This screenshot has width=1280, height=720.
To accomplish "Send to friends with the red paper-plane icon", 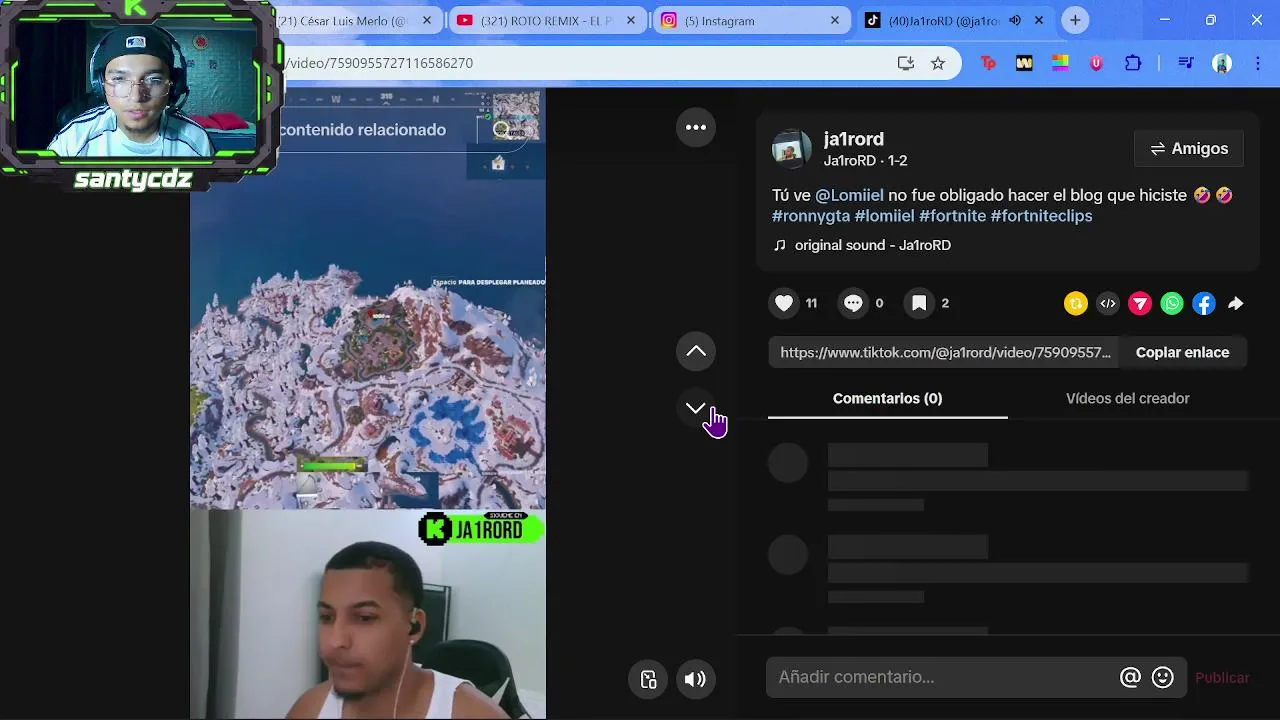I will [1140, 304].
